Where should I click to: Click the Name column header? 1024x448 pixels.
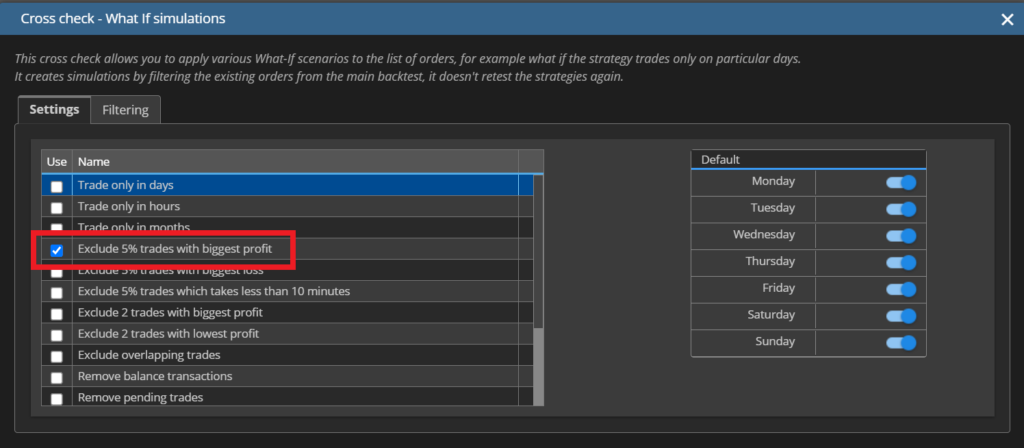click(294, 161)
